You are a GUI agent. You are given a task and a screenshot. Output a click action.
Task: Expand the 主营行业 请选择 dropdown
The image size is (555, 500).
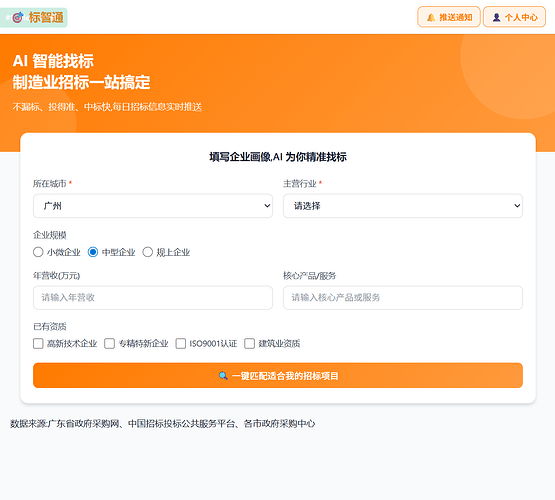pyautogui.click(x=403, y=206)
